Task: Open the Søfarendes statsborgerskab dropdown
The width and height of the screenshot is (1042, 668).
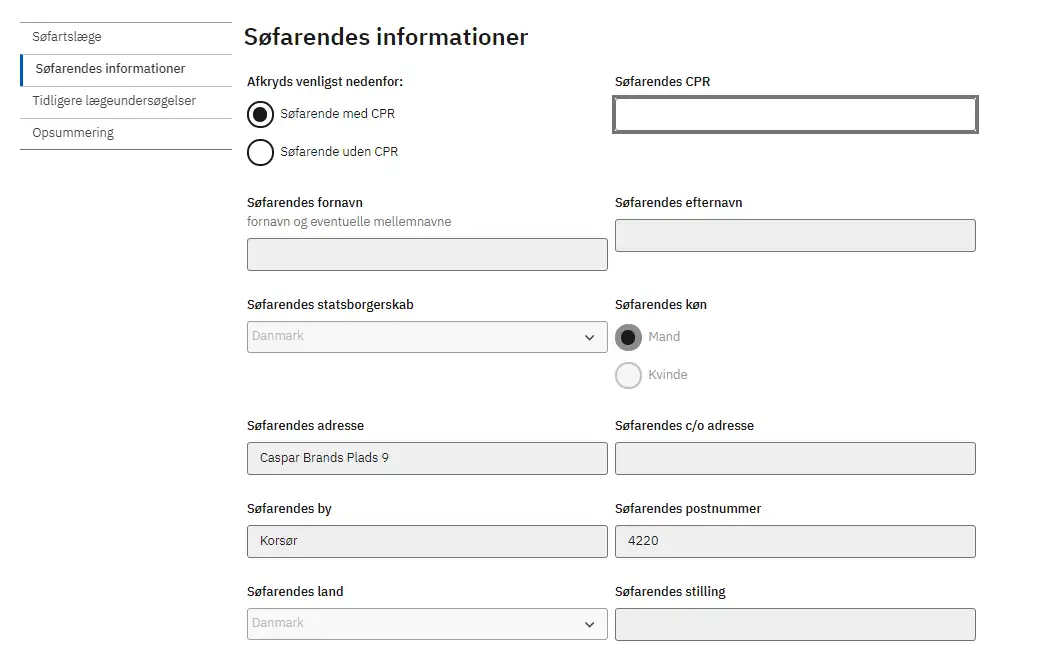Action: tap(427, 337)
